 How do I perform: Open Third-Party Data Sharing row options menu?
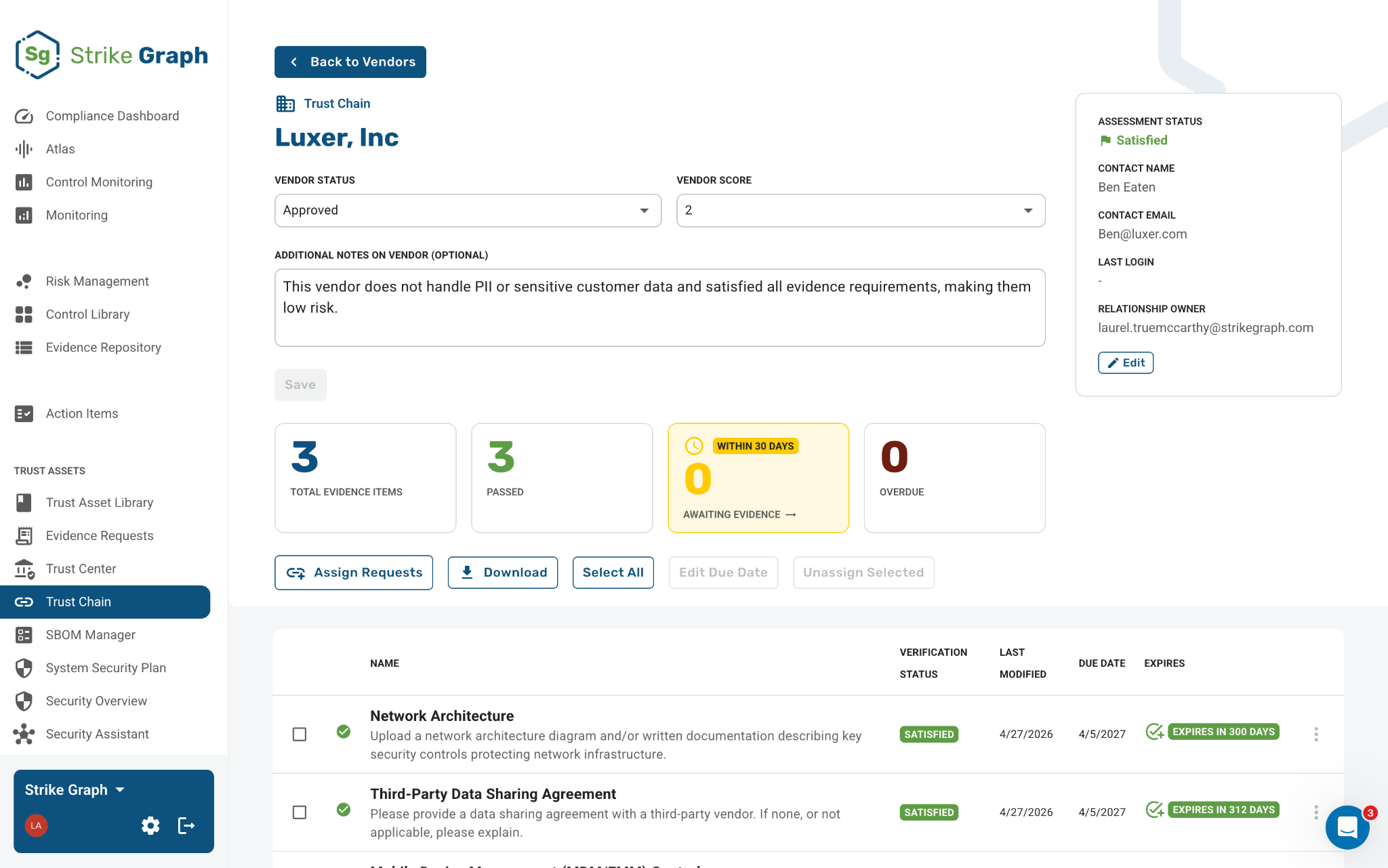(x=1316, y=812)
